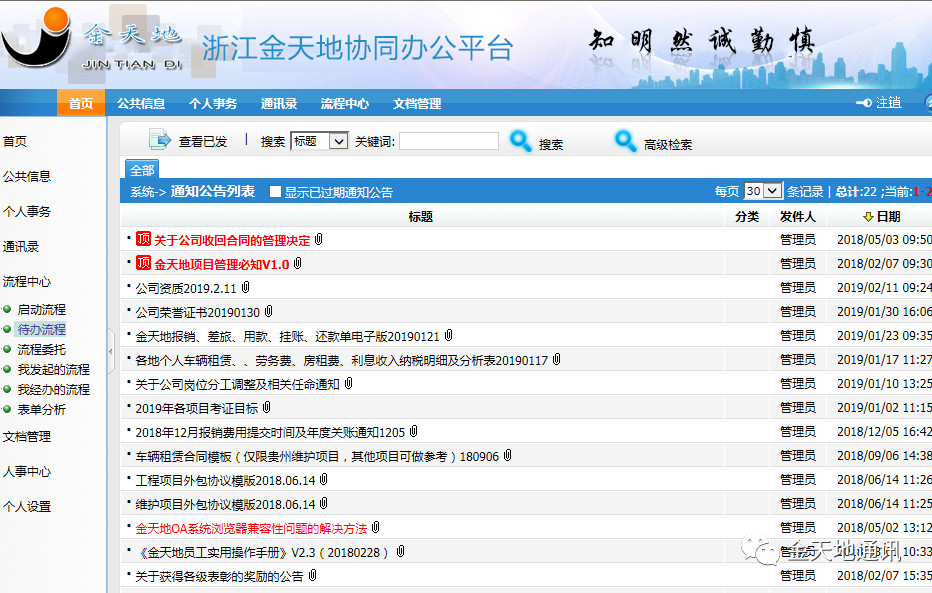The image size is (932, 593).
Task: Expand 公共信息 in the sidebar
Action: 27,176
